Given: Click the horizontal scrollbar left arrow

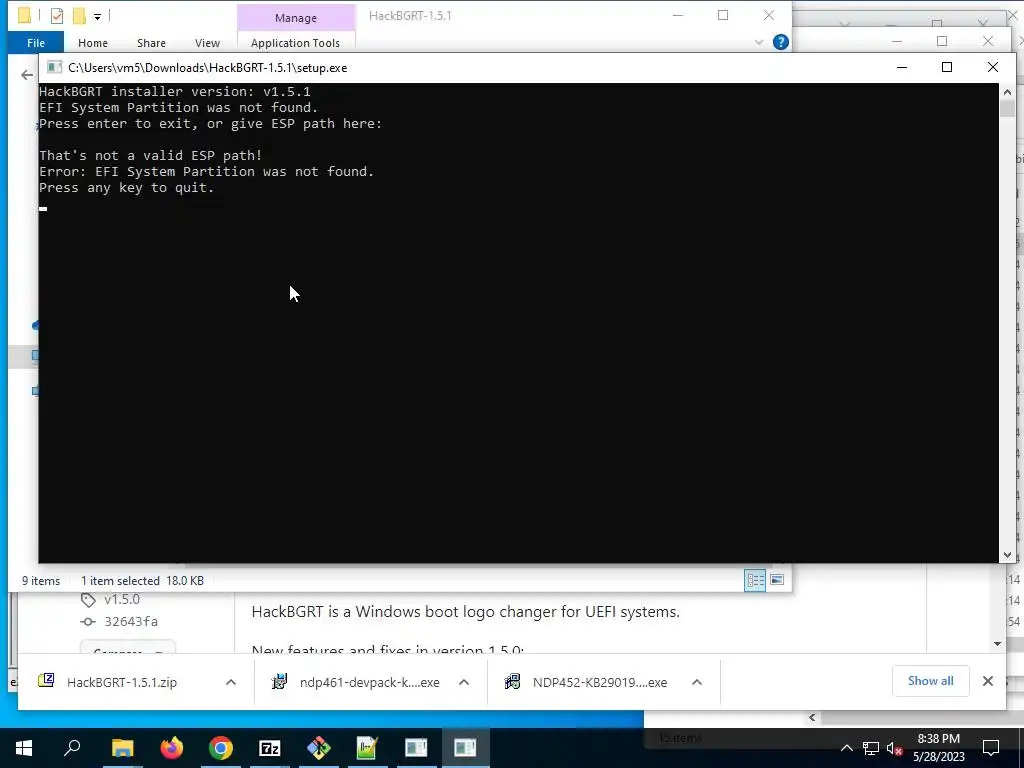Looking at the screenshot, I should pyautogui.click(x=812, y=717).
